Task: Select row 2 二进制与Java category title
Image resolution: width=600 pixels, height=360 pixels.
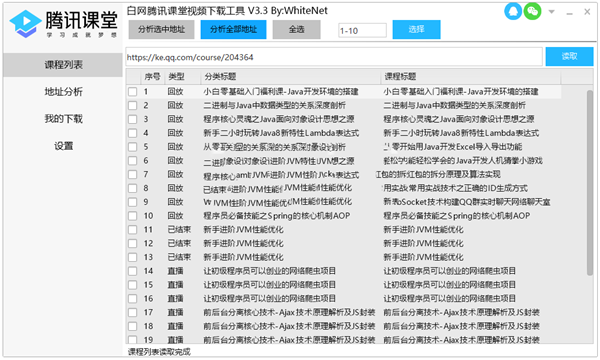Action: 274,106
